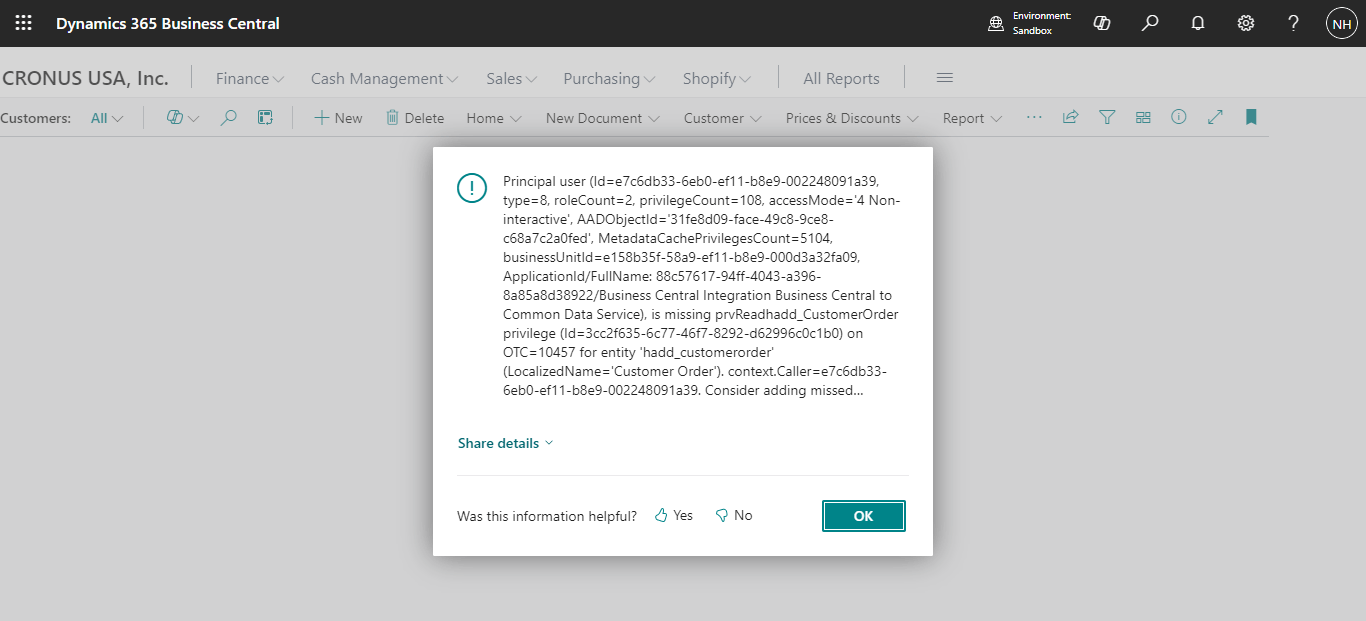Click the Share icon in the toolbar
The height and width of the screenshot is (621, 1366).
1070,117
